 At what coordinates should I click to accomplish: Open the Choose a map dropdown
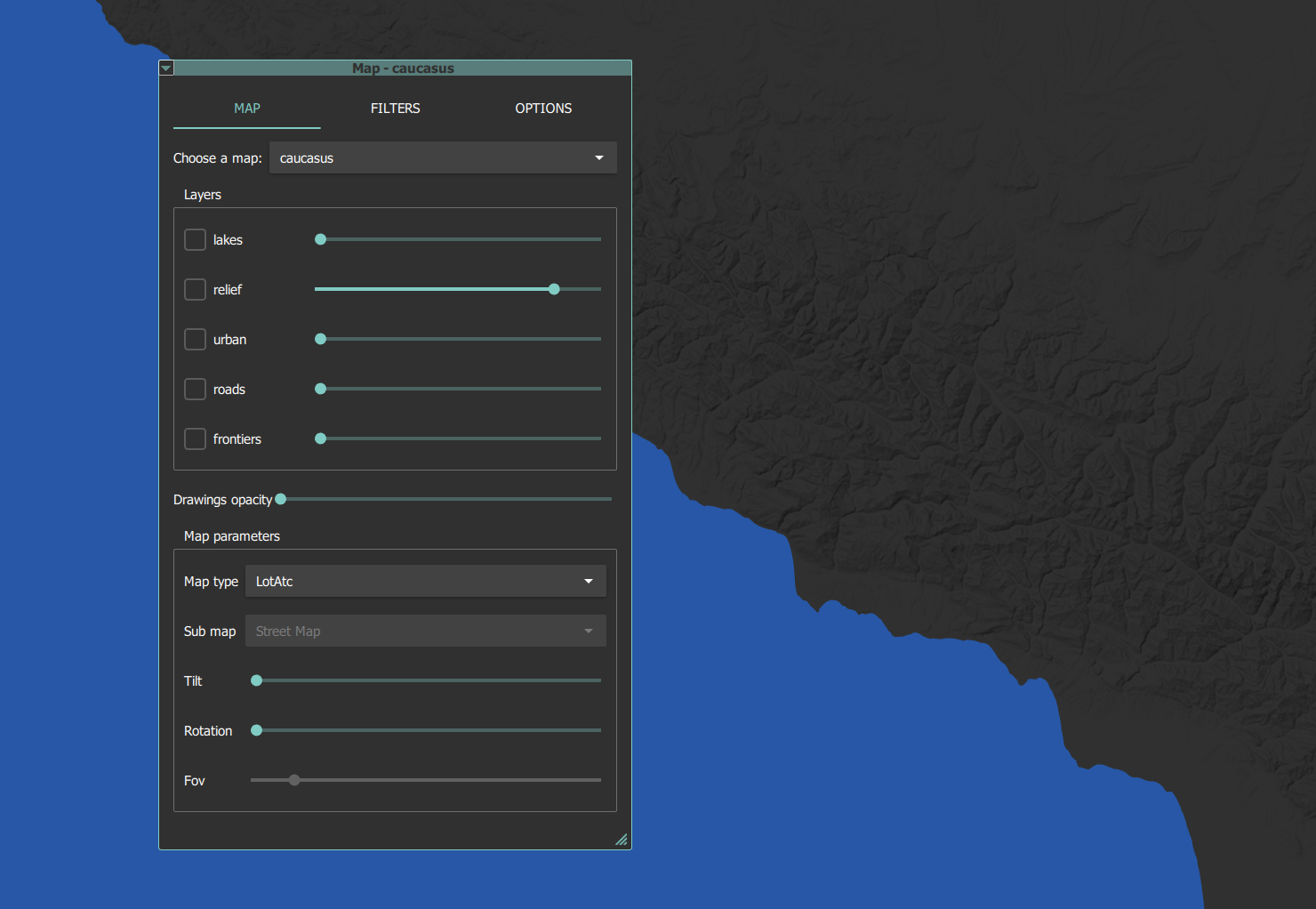443,158
